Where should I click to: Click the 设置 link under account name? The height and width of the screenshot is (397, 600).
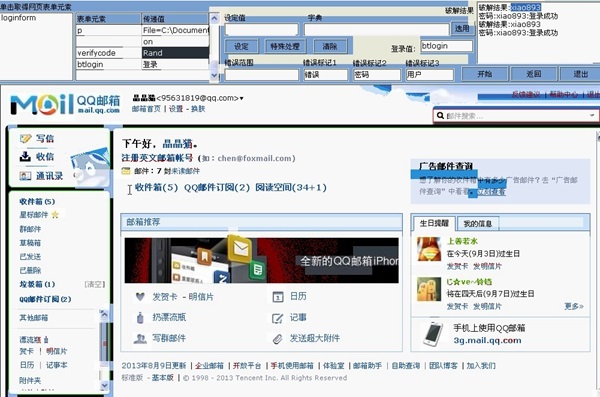coord(176,109)
